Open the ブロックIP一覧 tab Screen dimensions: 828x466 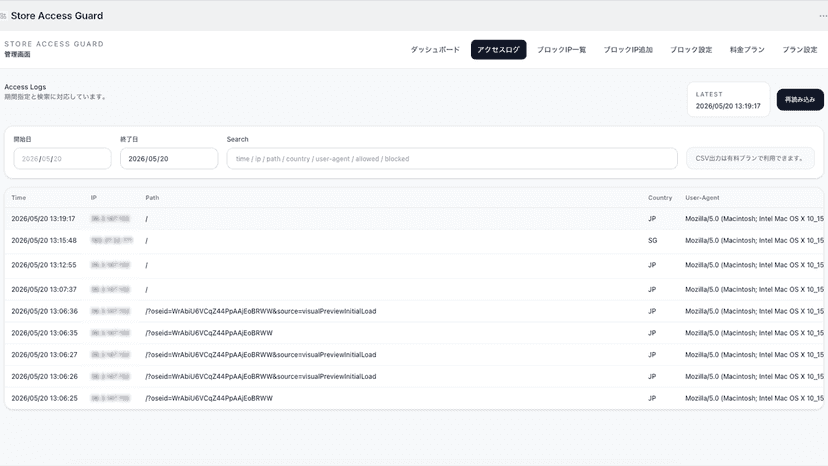561,50
